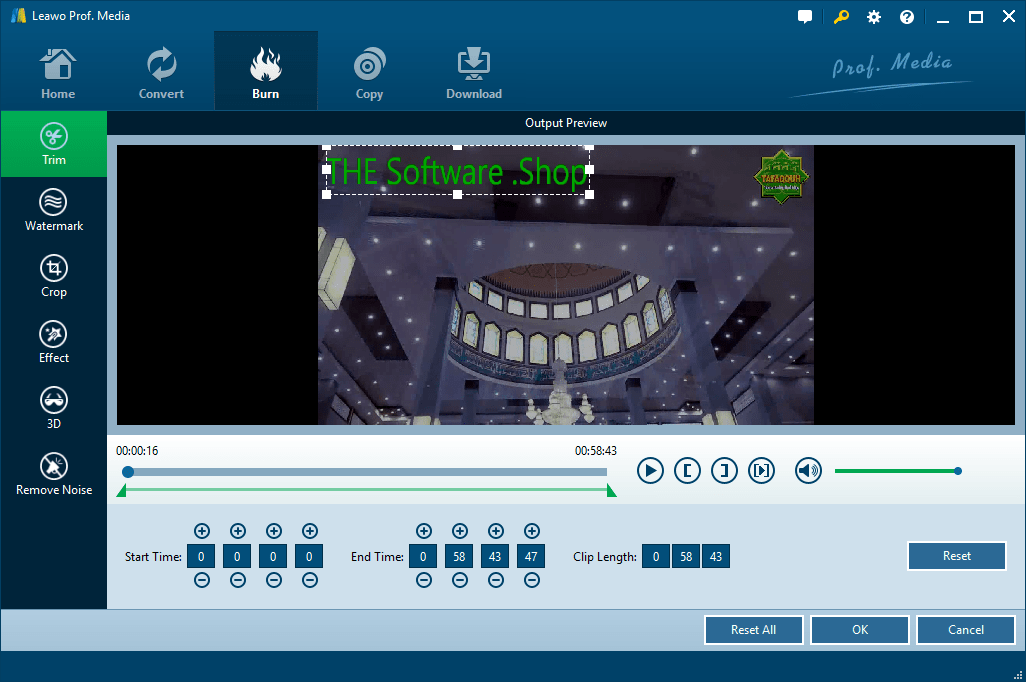The image size is (1026, 682).
Task: Decrease Start Time hours with minus
Action: (202, 580)
